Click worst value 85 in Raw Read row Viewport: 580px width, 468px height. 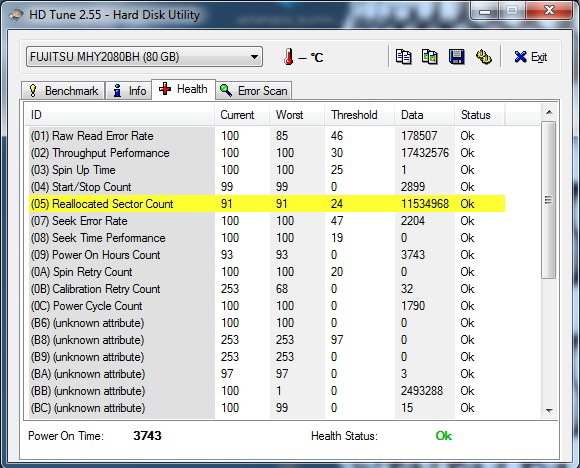[282, 136]
